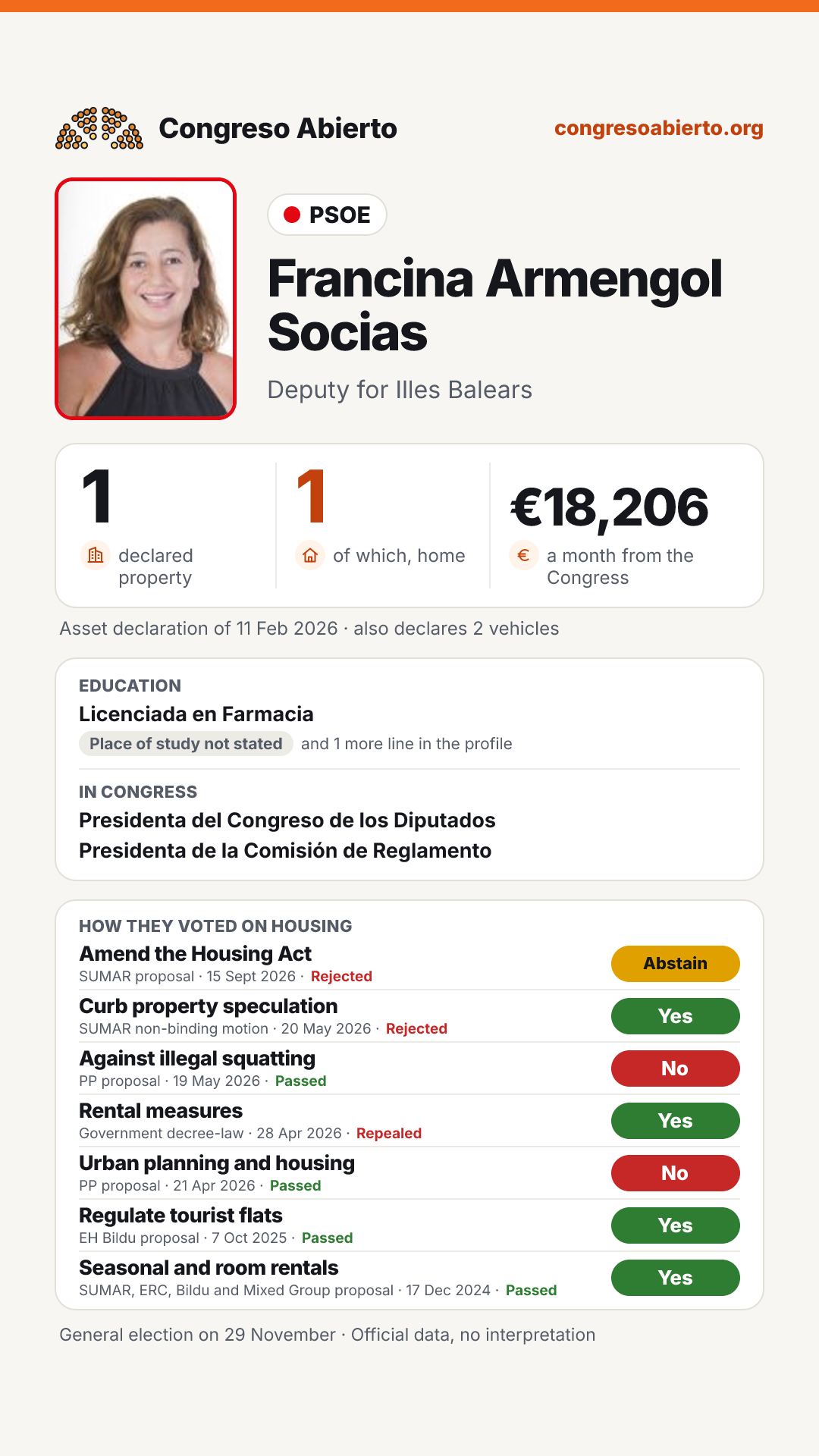Click the declared property building icon
819x1456 pixels.
coord(96,555)
